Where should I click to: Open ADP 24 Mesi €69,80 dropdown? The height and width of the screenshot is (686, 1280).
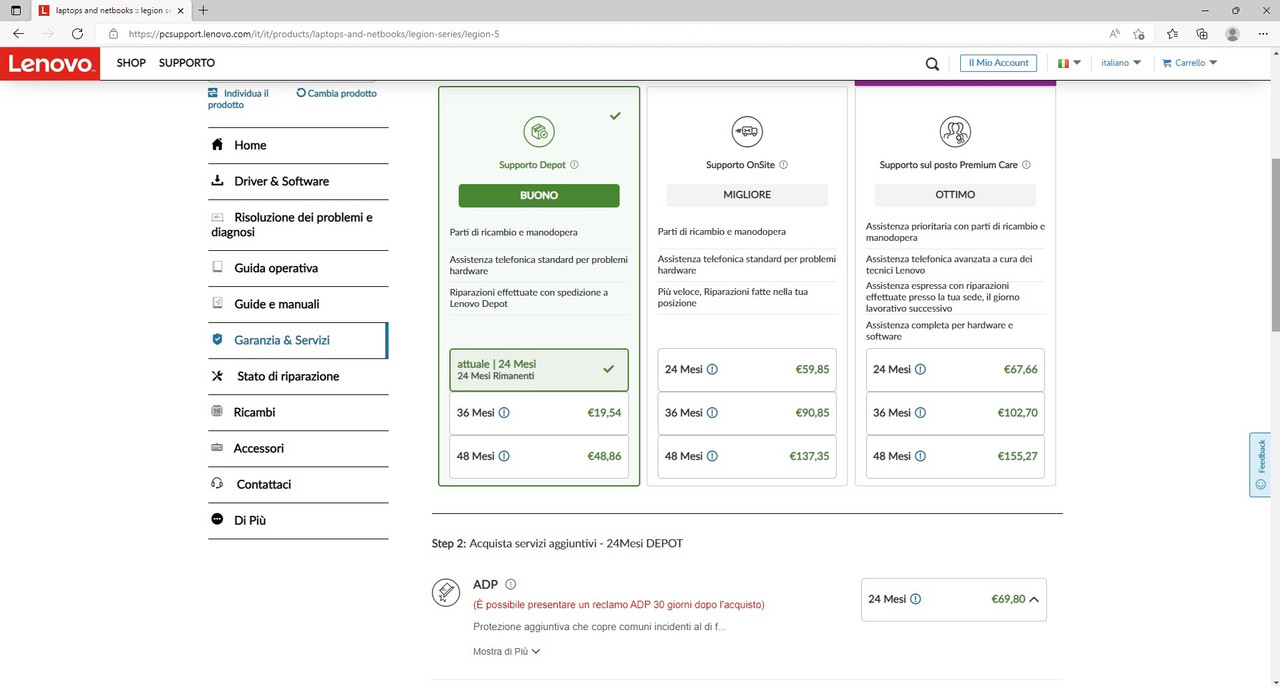(x=954, y=600)
